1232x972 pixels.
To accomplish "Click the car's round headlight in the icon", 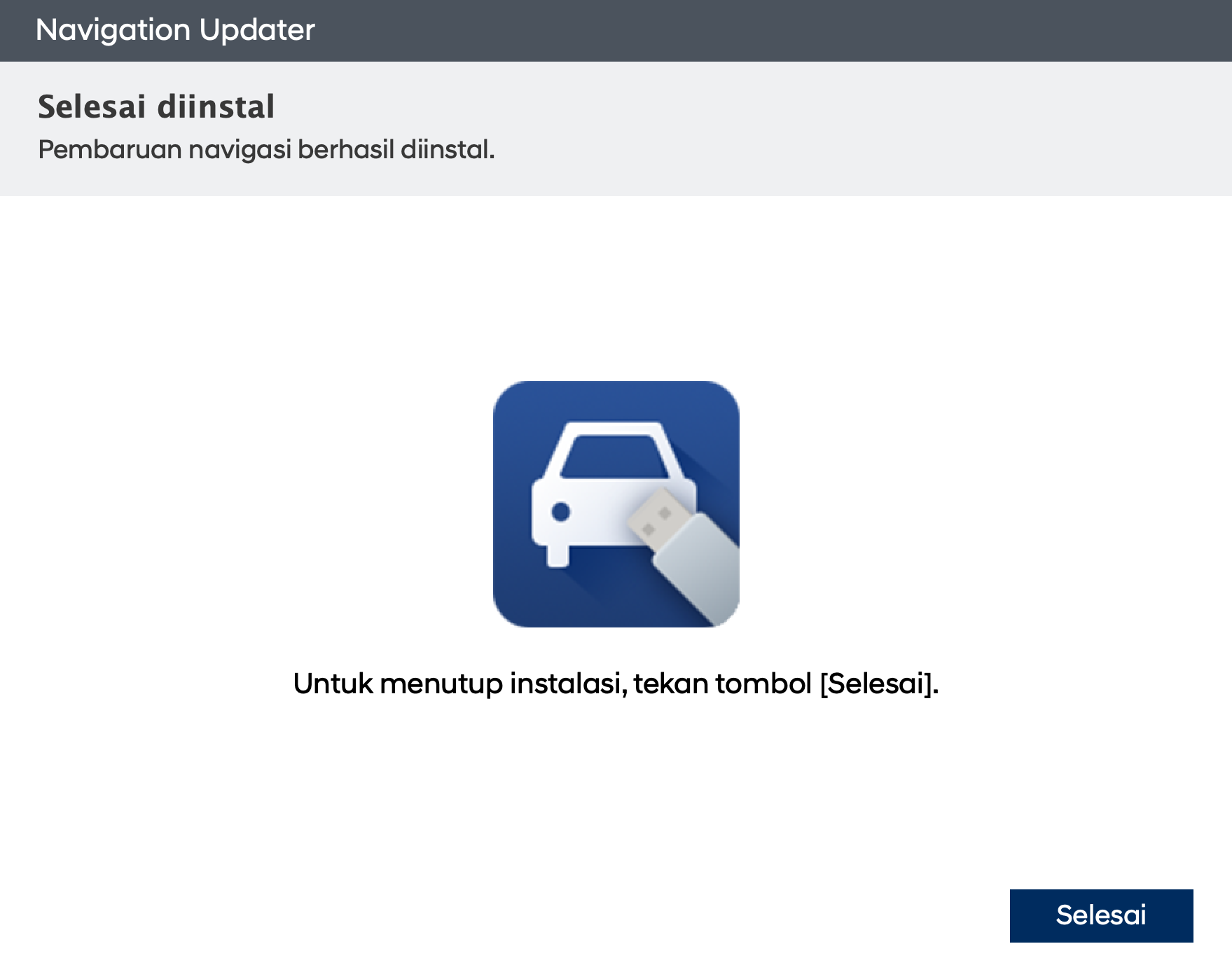I will click(560, 512).
